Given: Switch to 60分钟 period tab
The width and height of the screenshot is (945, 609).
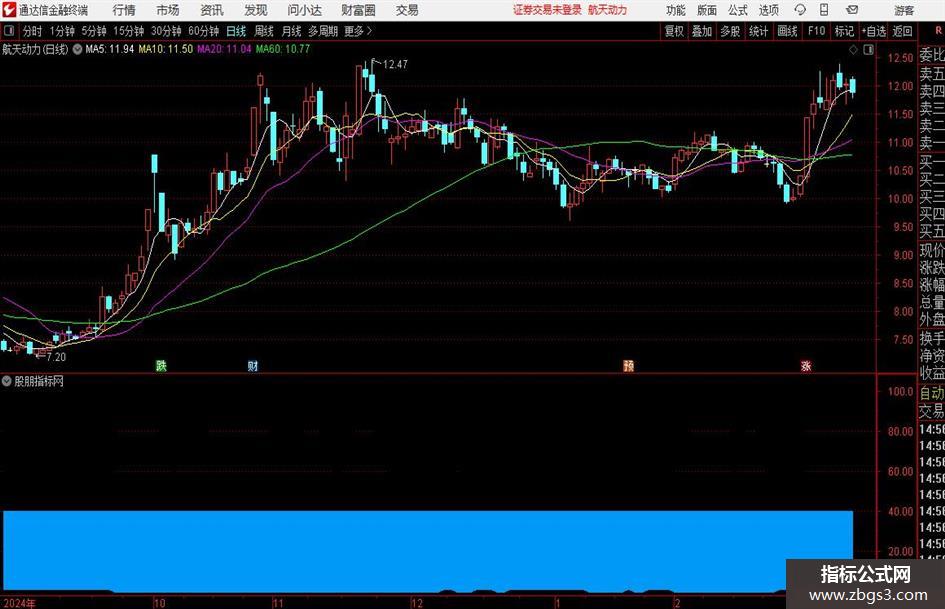Looking at the screenshot, I should click(204, 31).
